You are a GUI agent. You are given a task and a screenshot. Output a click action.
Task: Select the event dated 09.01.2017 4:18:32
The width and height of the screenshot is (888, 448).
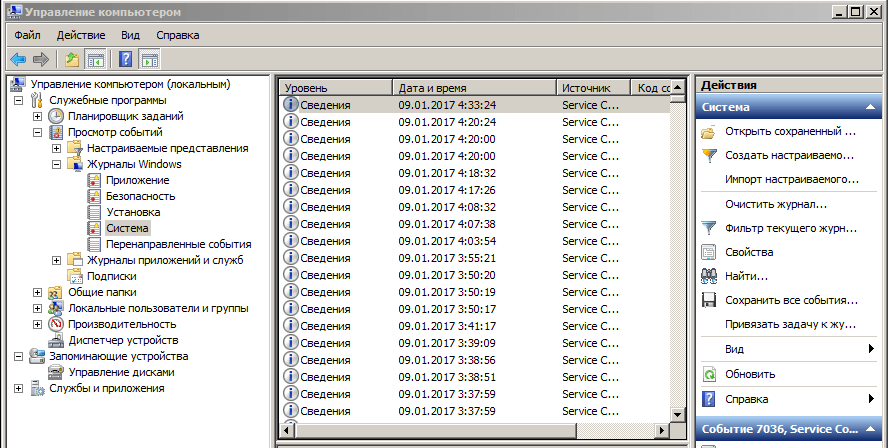[476, 173]
